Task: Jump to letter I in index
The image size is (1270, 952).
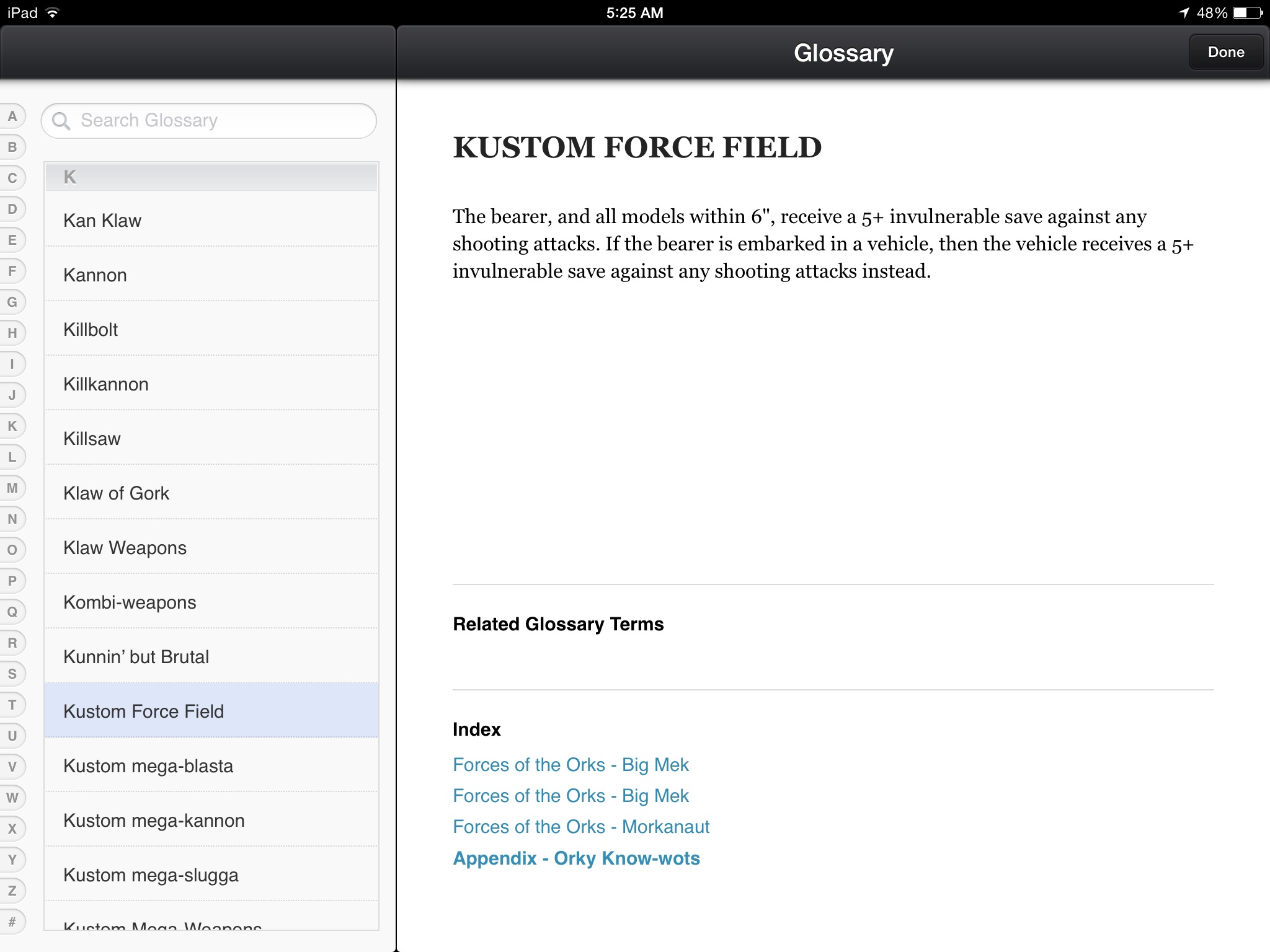Action: (x=12, y=364)
